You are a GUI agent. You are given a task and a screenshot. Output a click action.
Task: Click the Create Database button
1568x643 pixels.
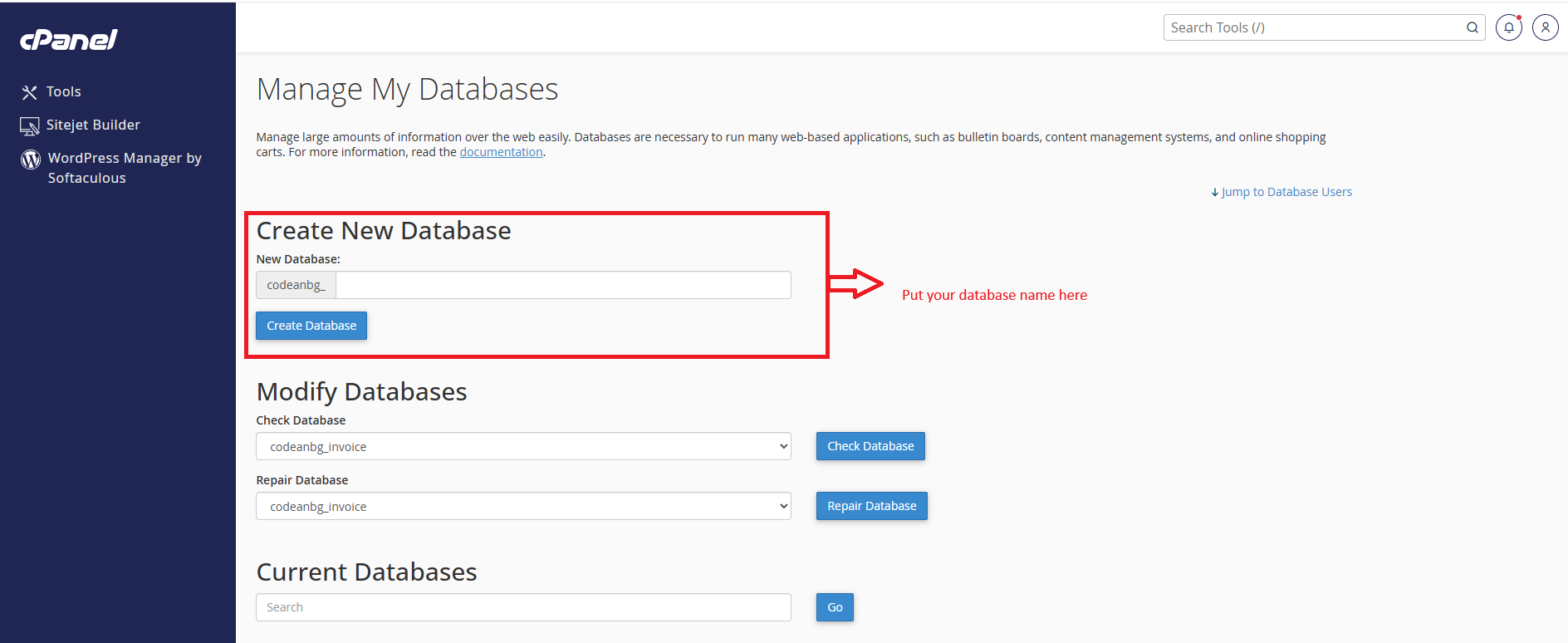click(x=311, y=326)
